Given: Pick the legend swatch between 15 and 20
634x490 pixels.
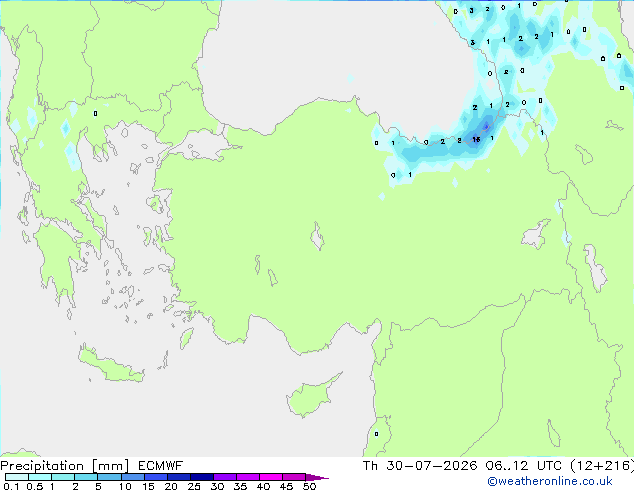Looking at the screenshot, I should point(156,477).
